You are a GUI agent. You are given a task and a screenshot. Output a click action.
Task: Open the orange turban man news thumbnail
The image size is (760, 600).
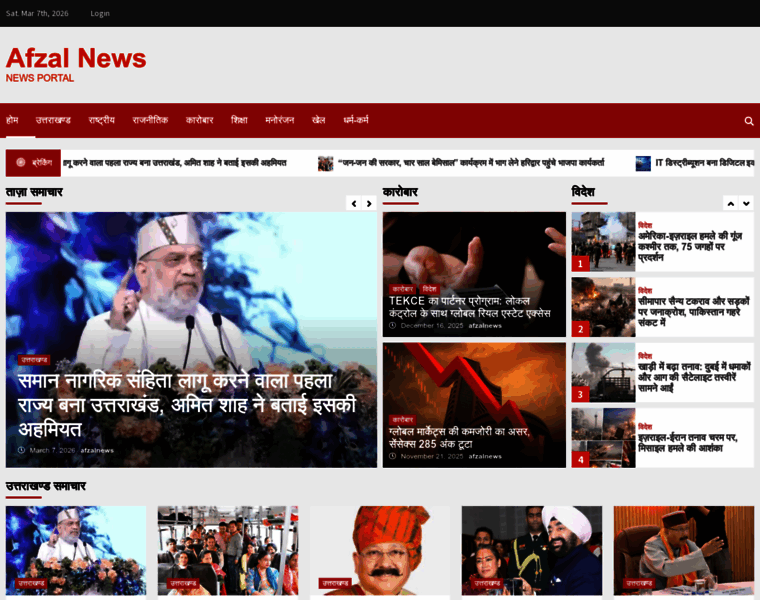[380, 551]
